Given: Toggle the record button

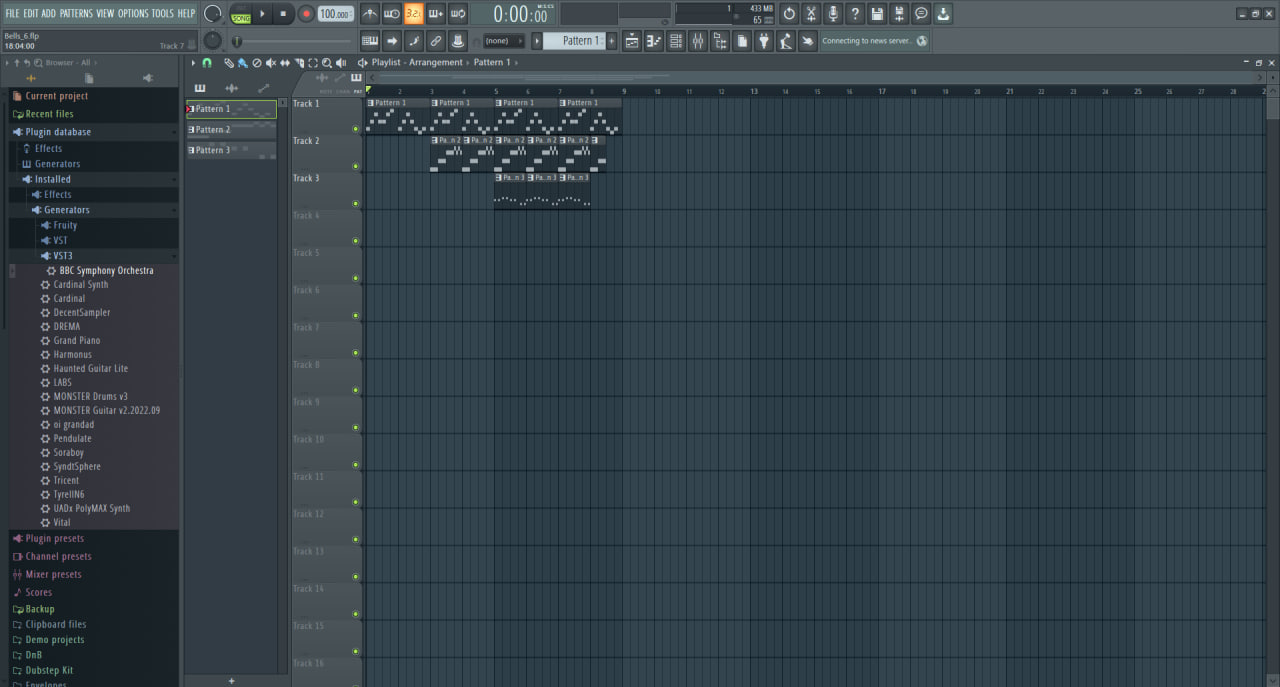Looking at the screenshot, I should tap(306, 14).
